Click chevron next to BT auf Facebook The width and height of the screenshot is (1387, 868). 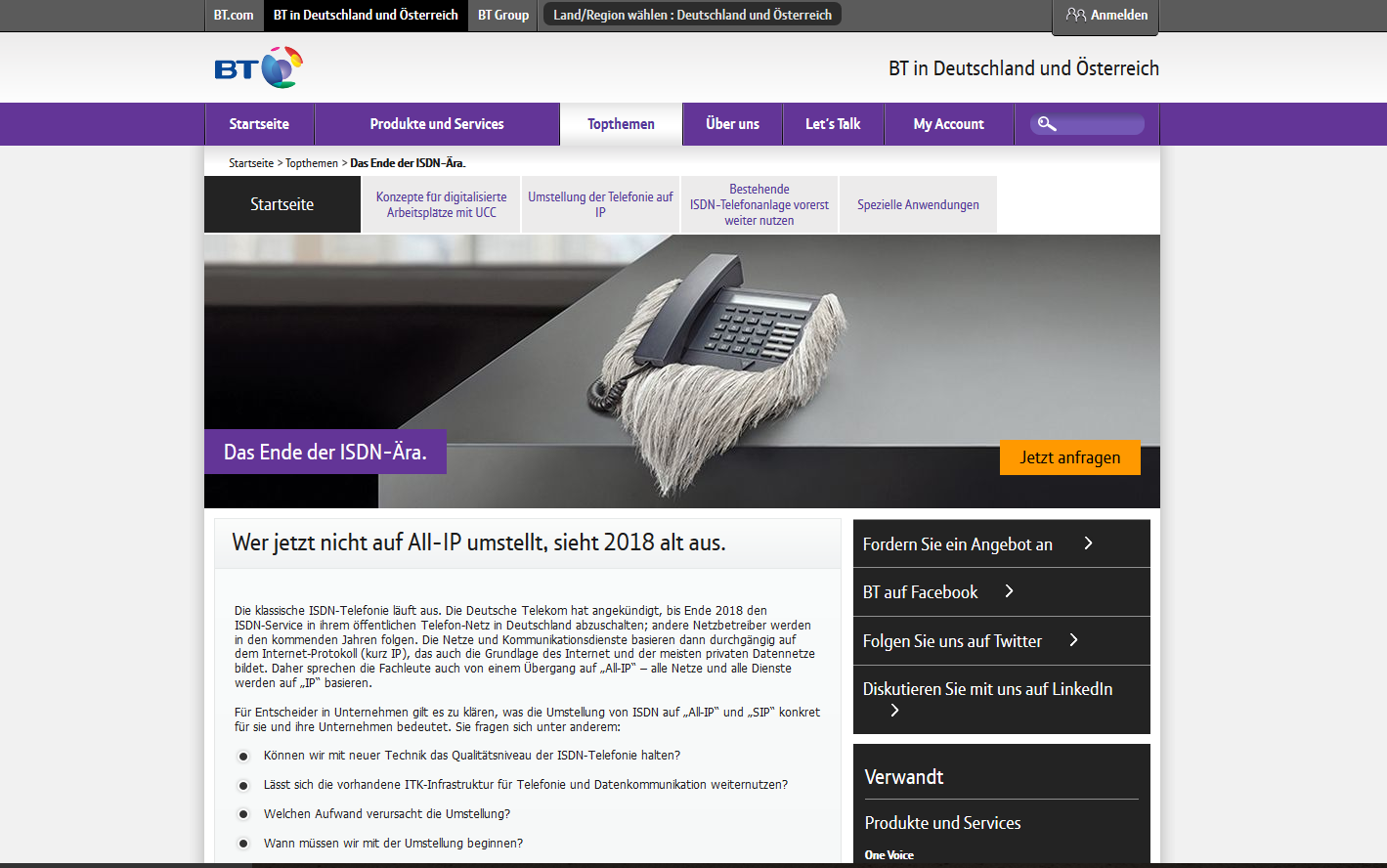click(x=1010, y=591)
